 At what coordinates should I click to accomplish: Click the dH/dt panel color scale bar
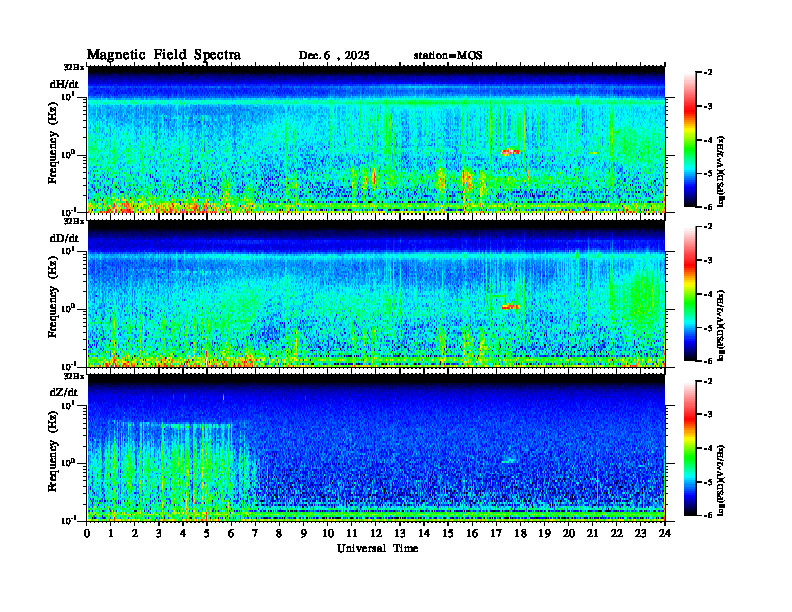point(689,140)
